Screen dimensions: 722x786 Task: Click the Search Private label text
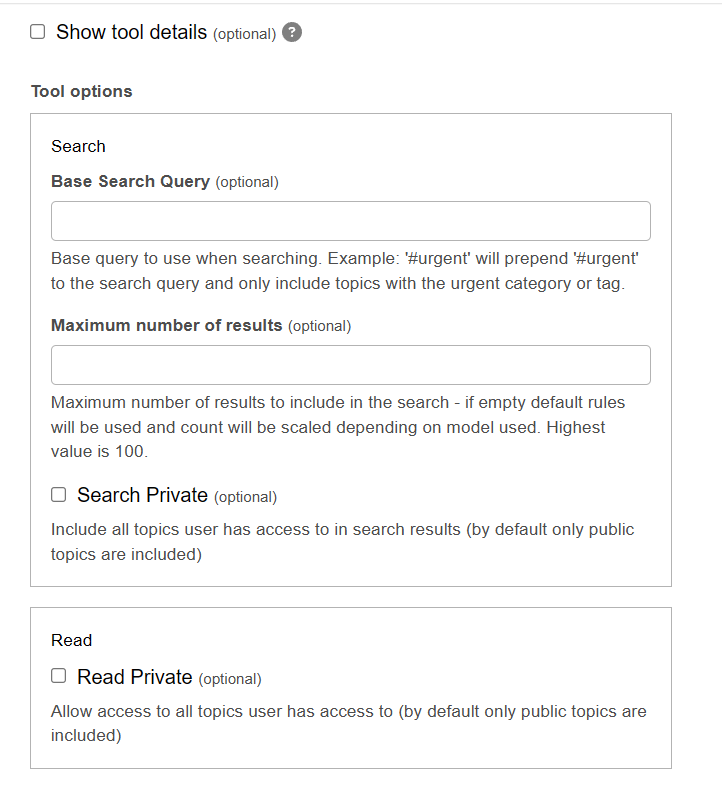pyautogui.click(x=142, y=495)
